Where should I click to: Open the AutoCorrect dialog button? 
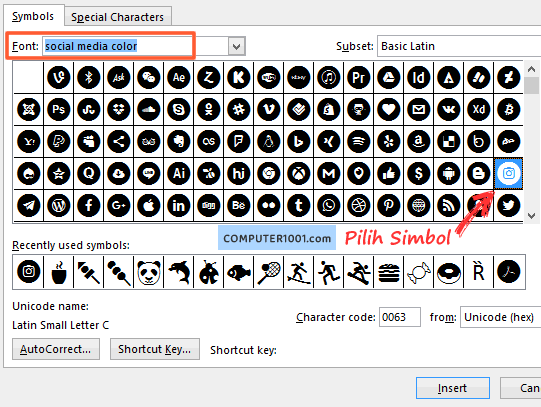click(x=56, y=349)
